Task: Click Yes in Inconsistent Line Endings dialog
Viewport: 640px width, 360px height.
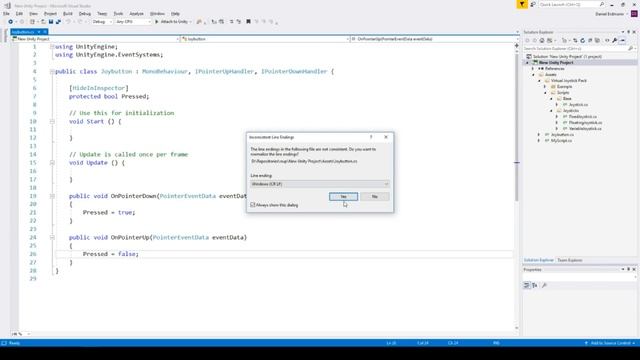Action: coord(343,197)
